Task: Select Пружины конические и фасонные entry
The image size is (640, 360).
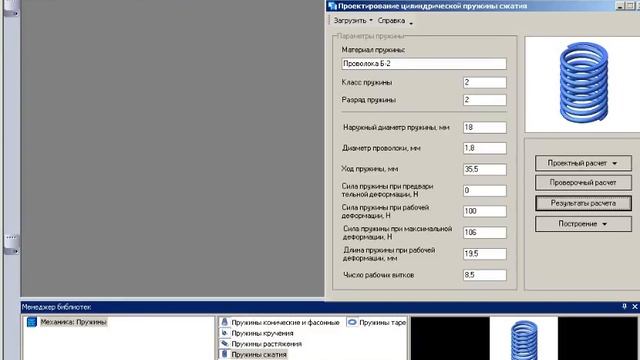Action: (285, 322)
